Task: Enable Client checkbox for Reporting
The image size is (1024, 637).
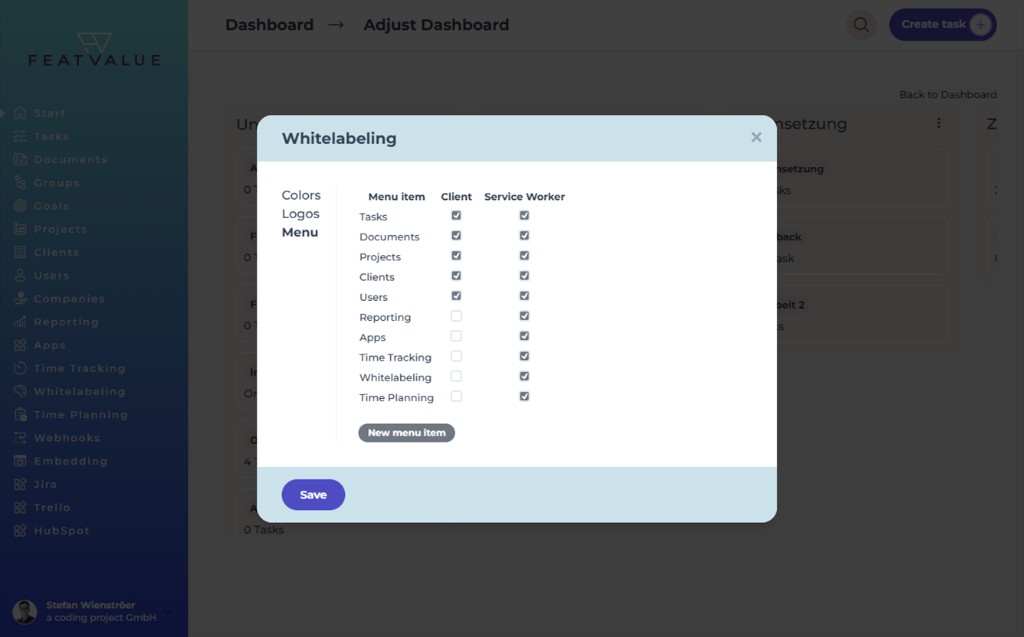Action: (x=456, y=316)
